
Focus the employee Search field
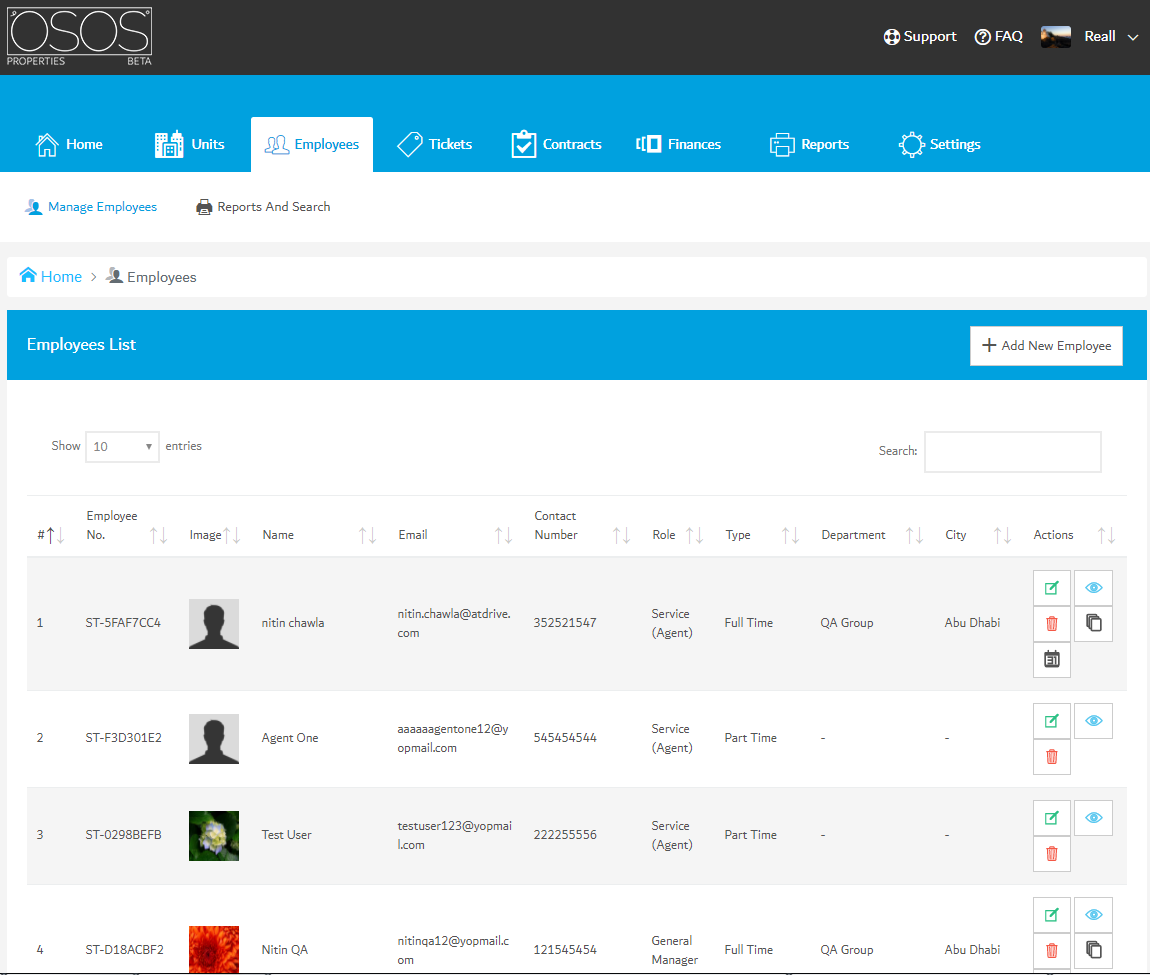[1012, 452]
